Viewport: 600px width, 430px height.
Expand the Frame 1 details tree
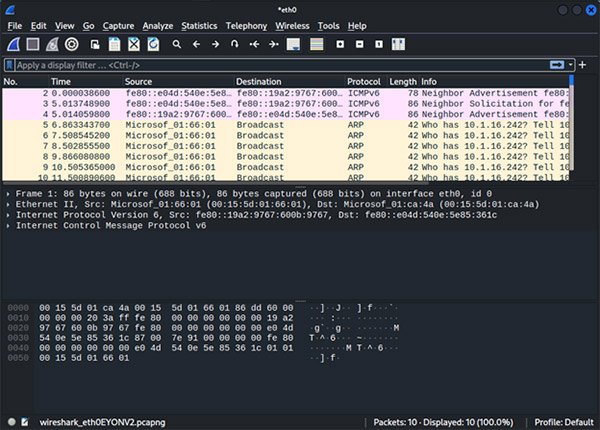[x=9, y=189]
